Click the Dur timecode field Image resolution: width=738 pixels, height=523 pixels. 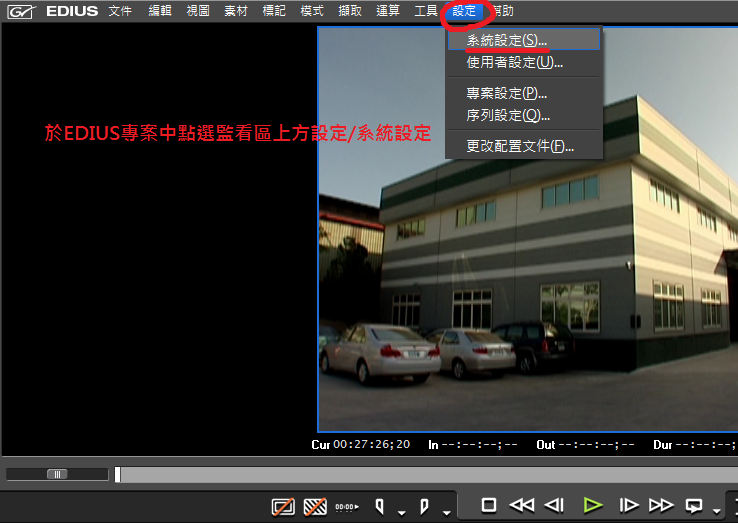pos(706,444)
